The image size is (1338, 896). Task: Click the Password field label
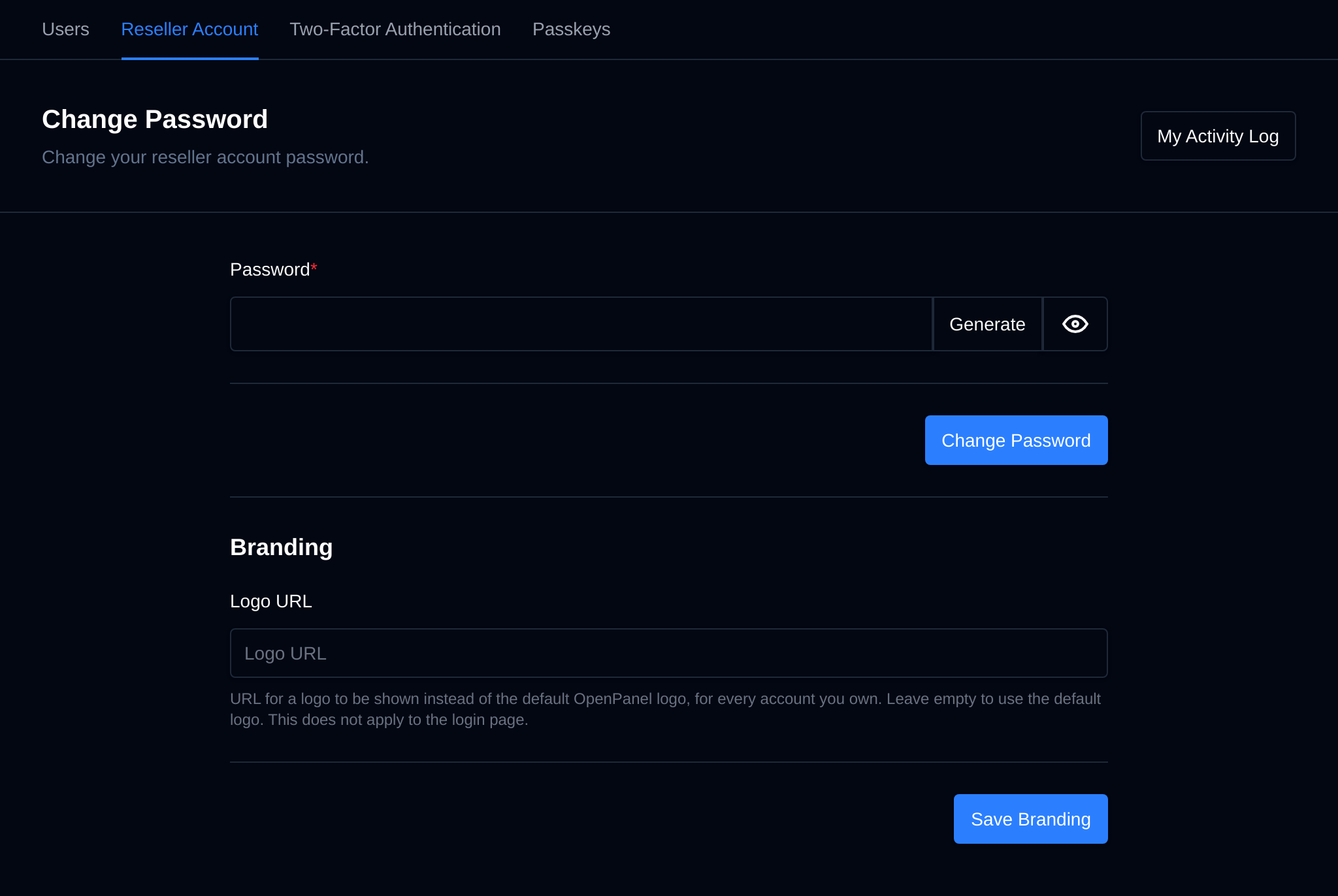[x=273, y=270]
